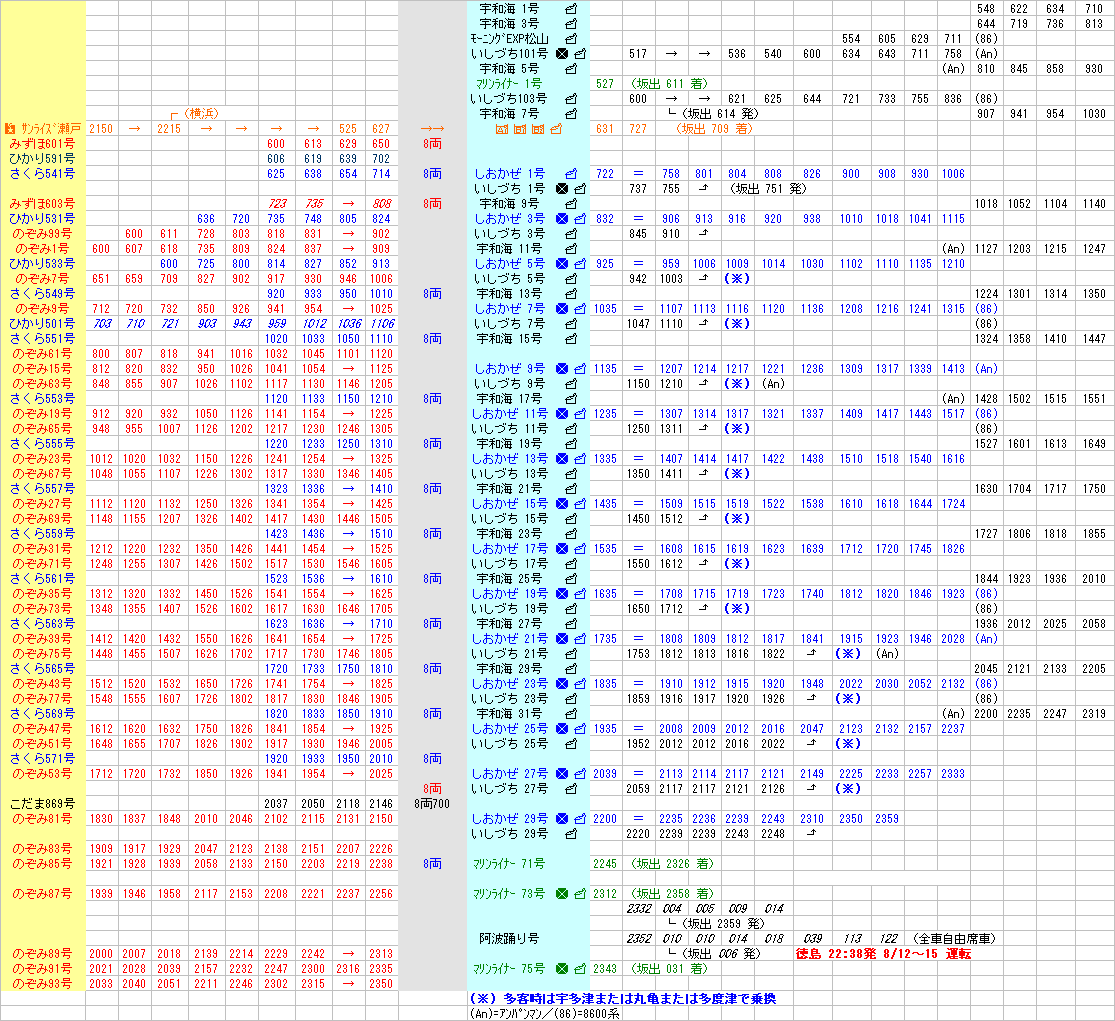The image size is (1115, 1021).
Task: Click the (An) marker in the しおかぜ 9号 row
Action: pyautogui.click(x=986, y=369)
